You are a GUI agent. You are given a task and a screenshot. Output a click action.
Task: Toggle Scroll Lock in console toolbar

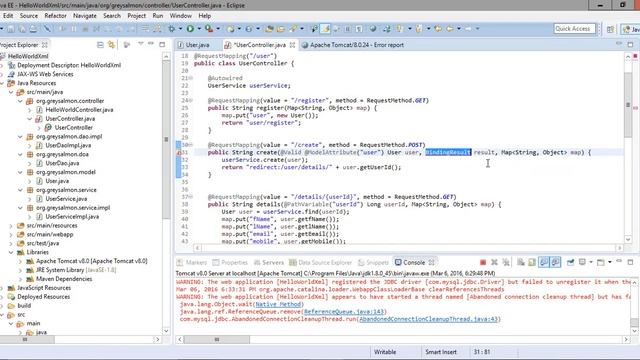tap(532, 262)
